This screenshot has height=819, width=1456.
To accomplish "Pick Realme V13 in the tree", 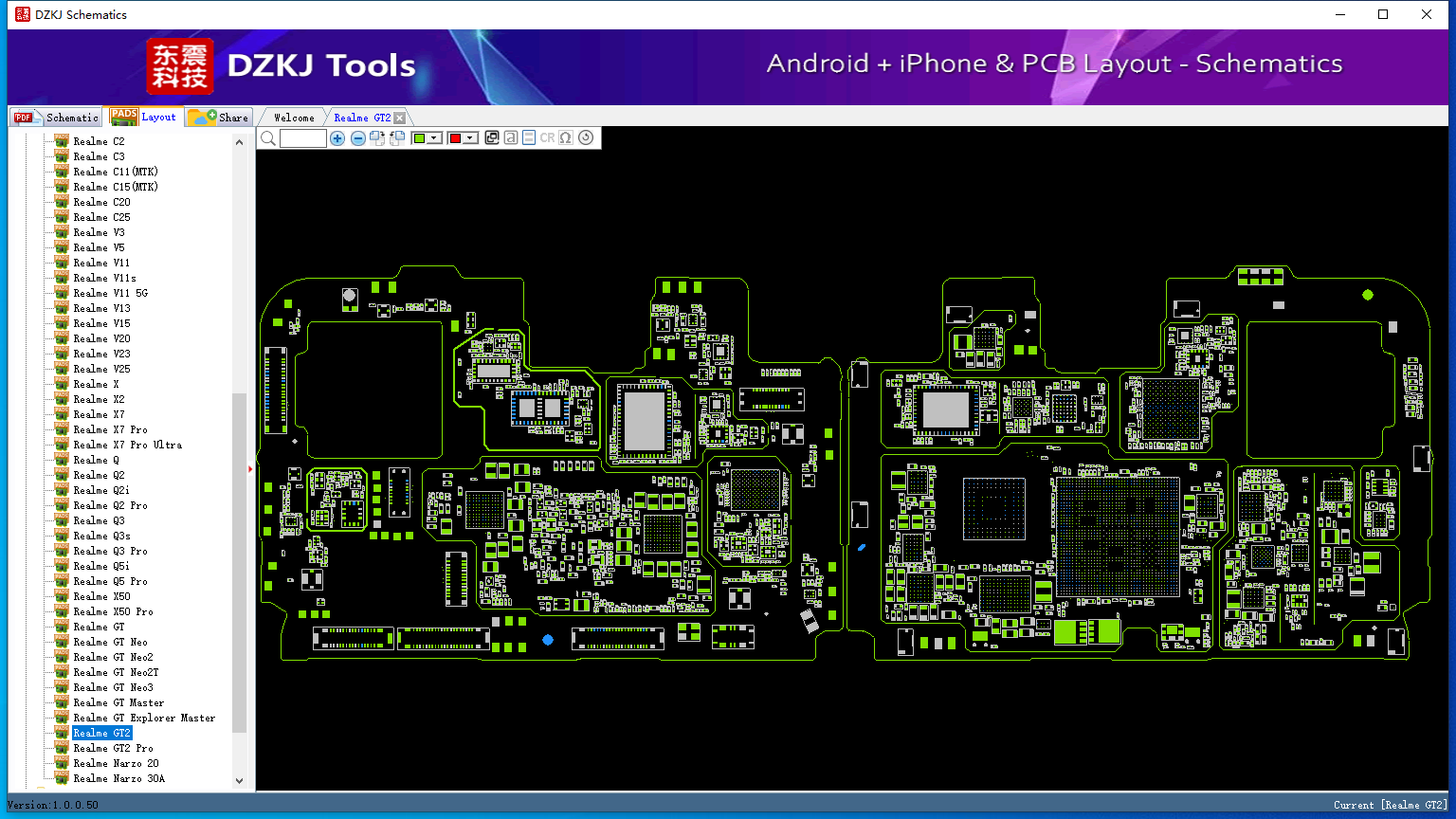I will pos(102,308).
